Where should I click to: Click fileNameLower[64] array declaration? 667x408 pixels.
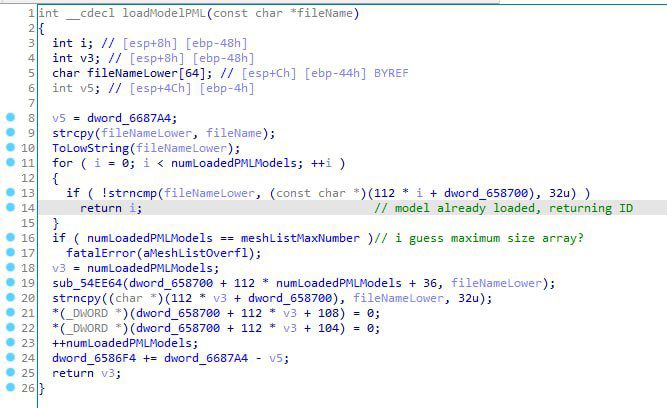[149, 73]
